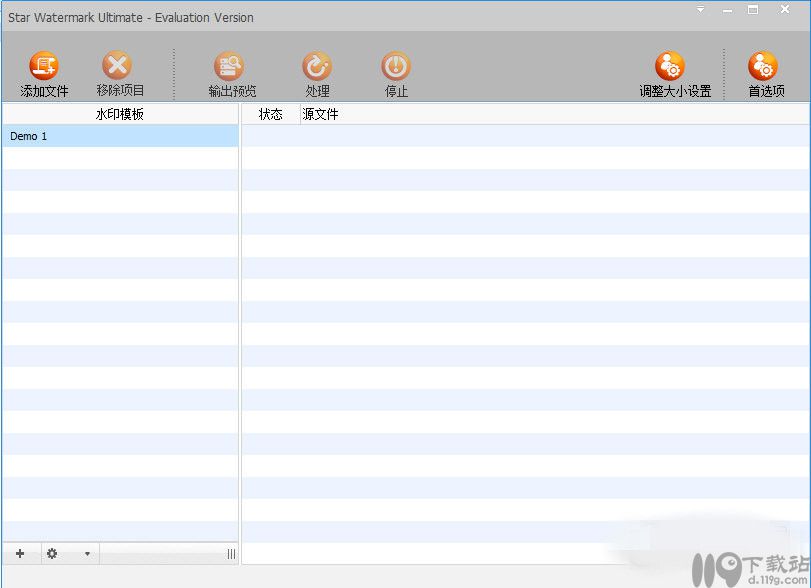811x588 pixels.
Task: Open the title bar dropdown menu arrow
Action: (700, 9)
